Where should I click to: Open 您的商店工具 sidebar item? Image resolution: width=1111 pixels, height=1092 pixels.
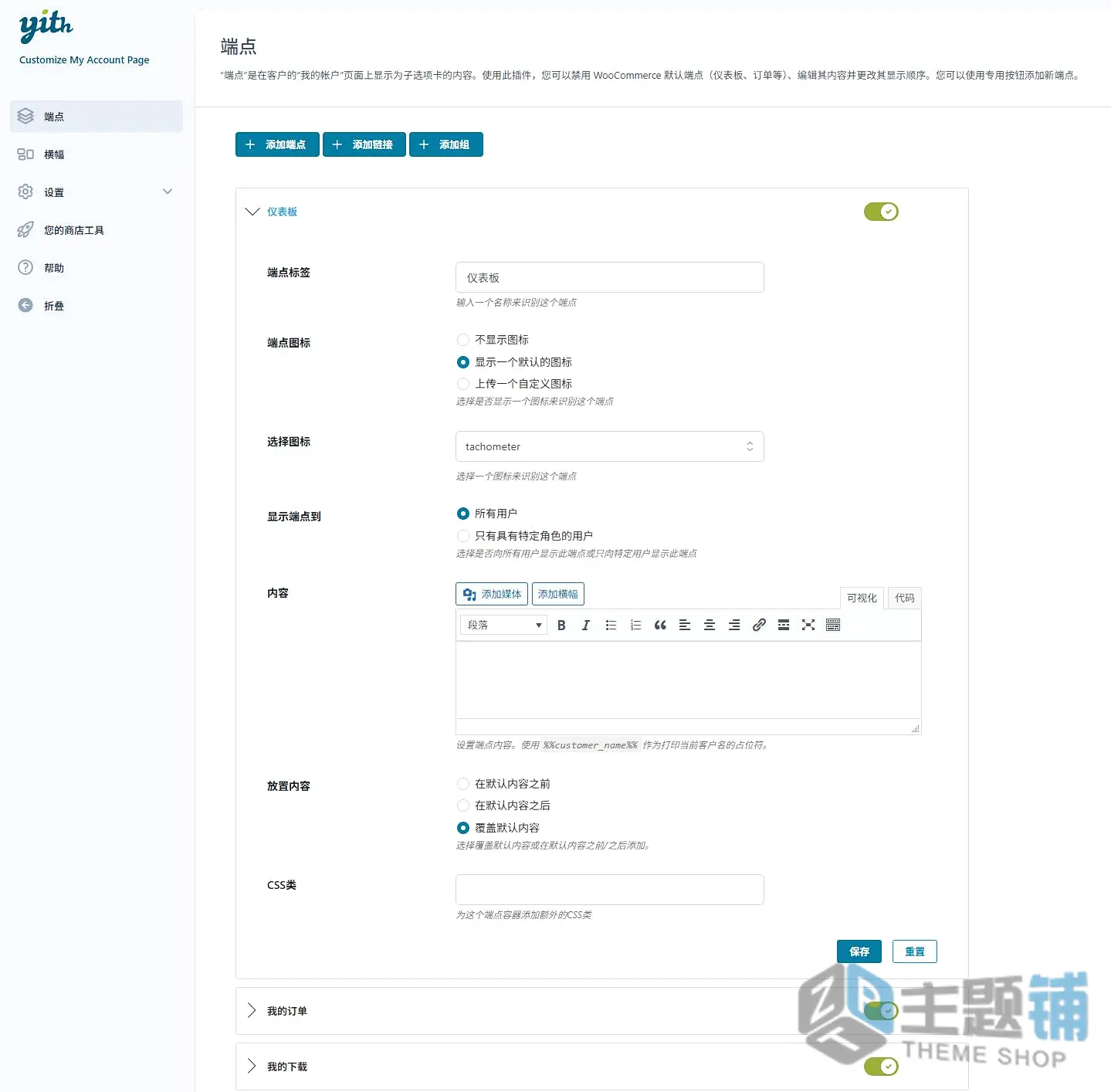[97, 229]
